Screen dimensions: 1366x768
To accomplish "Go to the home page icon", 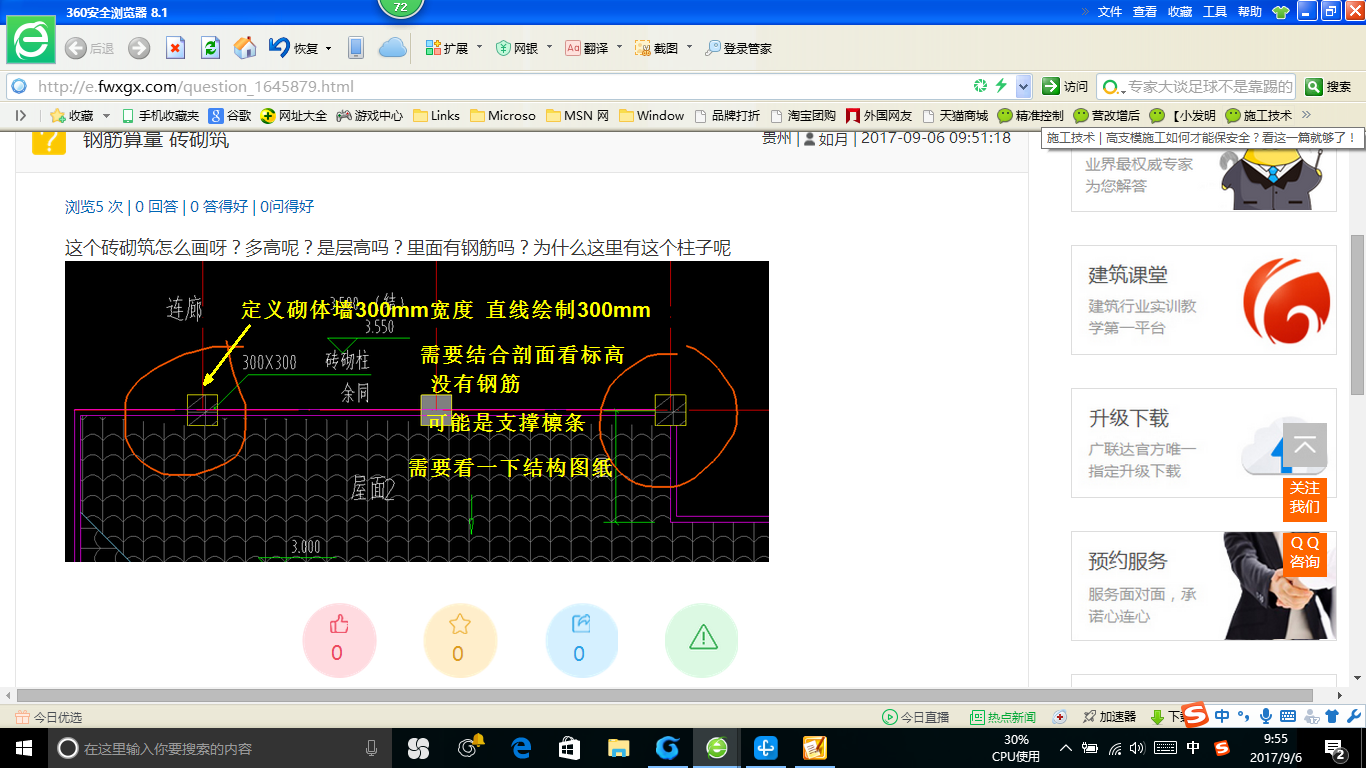I will [x=245, y=47].
